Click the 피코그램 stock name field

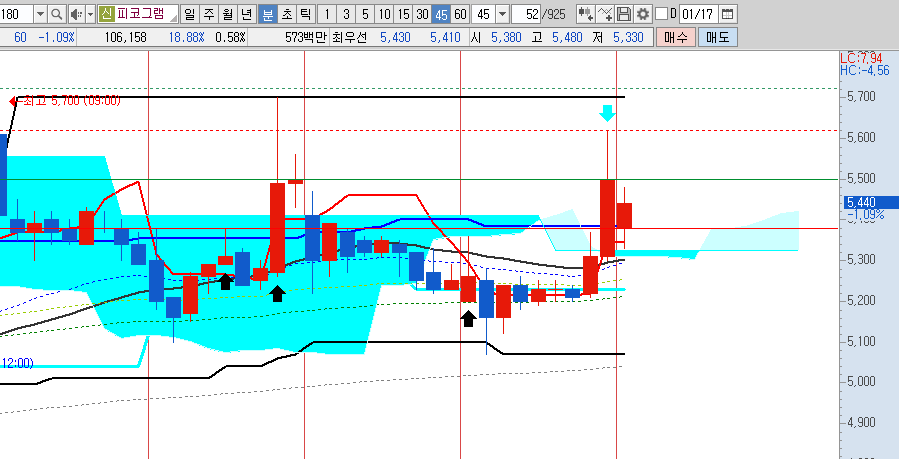146,13
